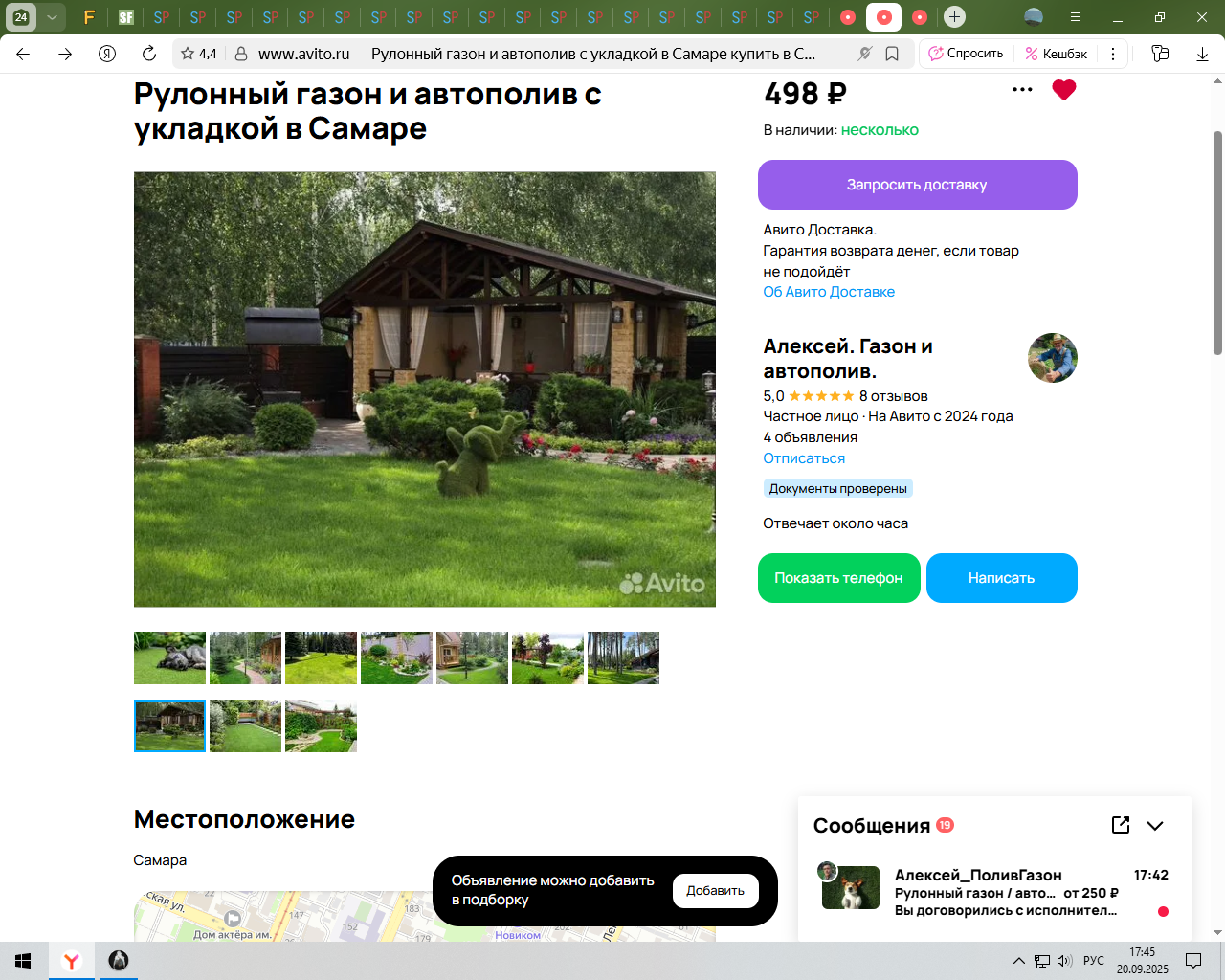Expand the tab list dropdown arrow
The image size is (1225, 980).
coord(52,17)
